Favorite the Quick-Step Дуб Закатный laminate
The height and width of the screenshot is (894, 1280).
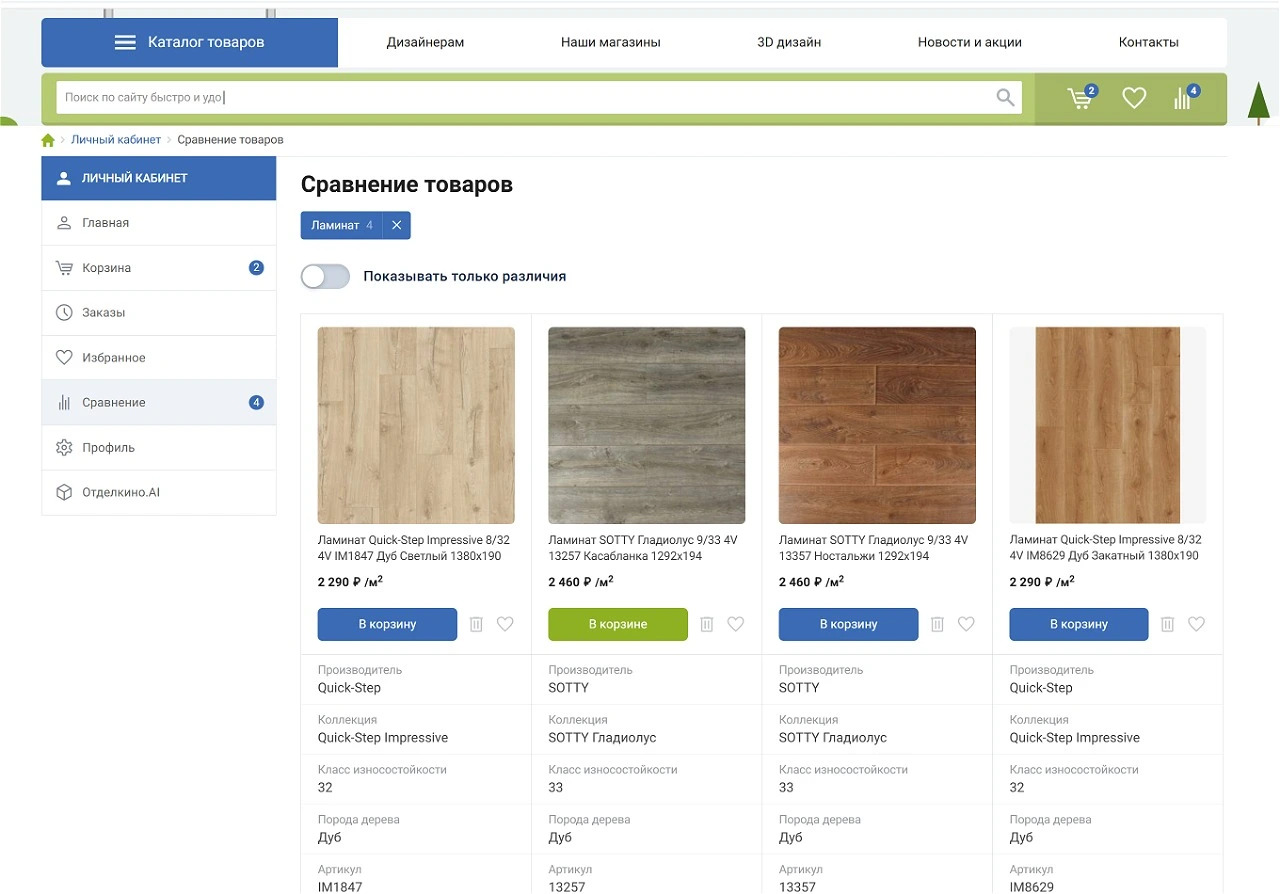pyautogui.click(x=1196, y=624)
